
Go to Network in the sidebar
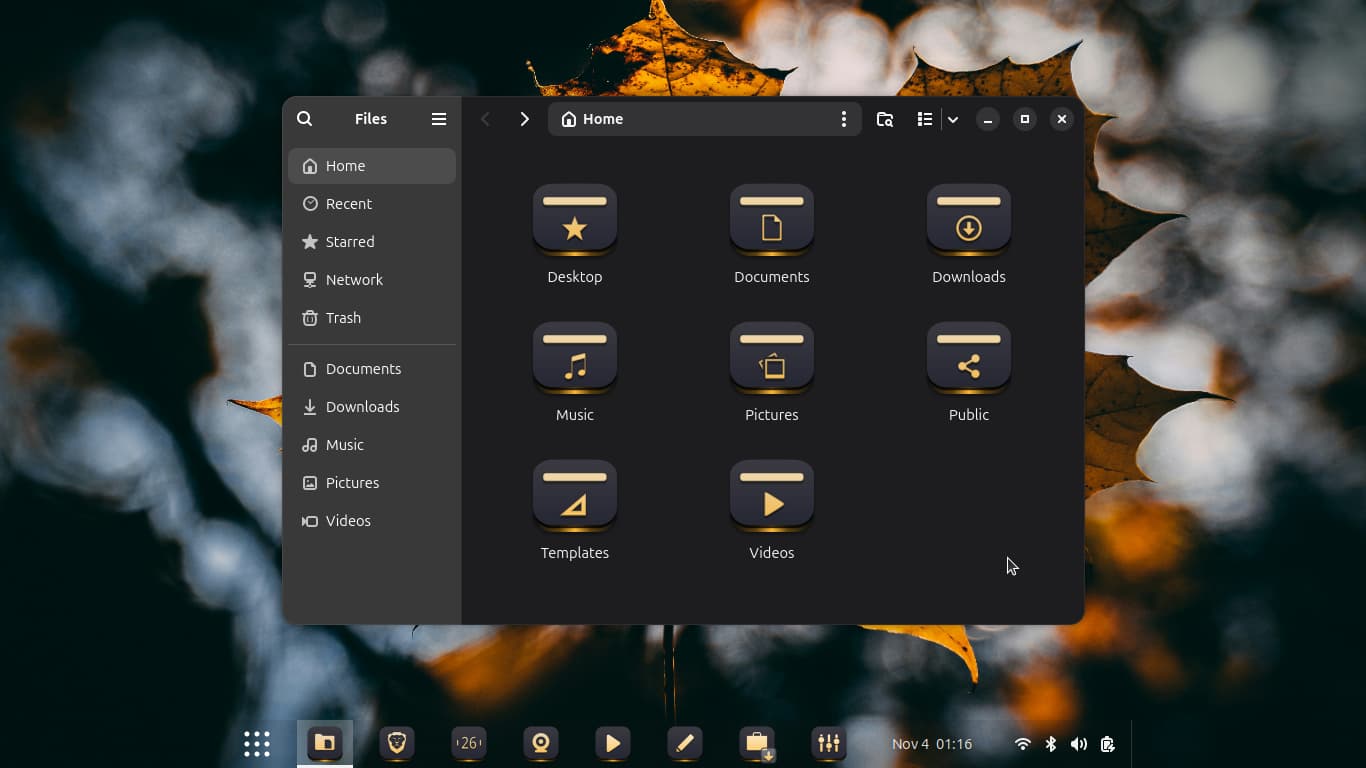[354, 280]
